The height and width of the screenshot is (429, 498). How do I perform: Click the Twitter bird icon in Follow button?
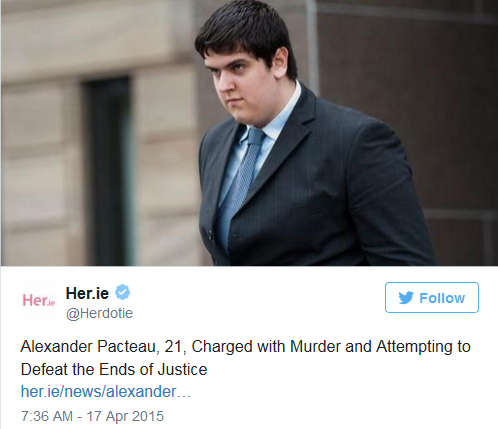tap(406, 298)
